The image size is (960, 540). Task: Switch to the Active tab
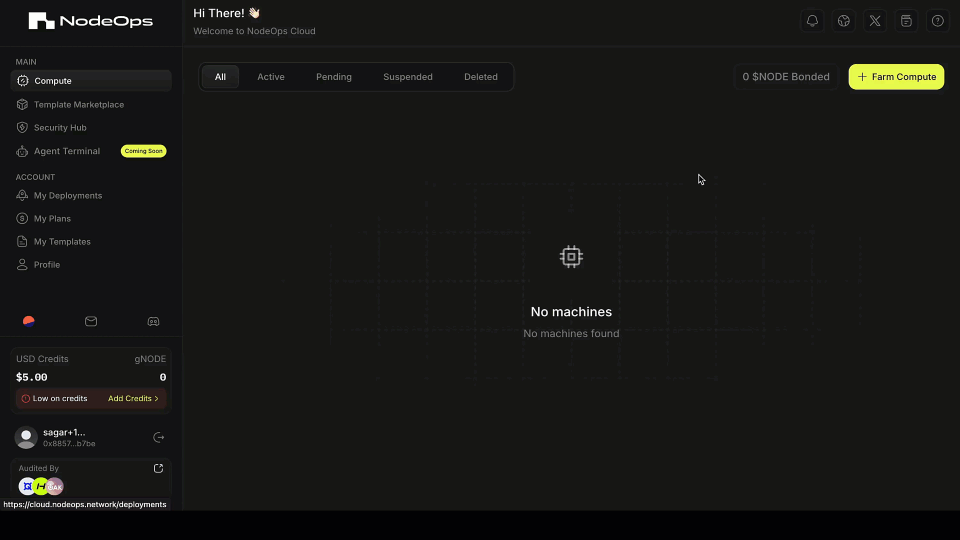pyautogui.click(x=271, y=77)
